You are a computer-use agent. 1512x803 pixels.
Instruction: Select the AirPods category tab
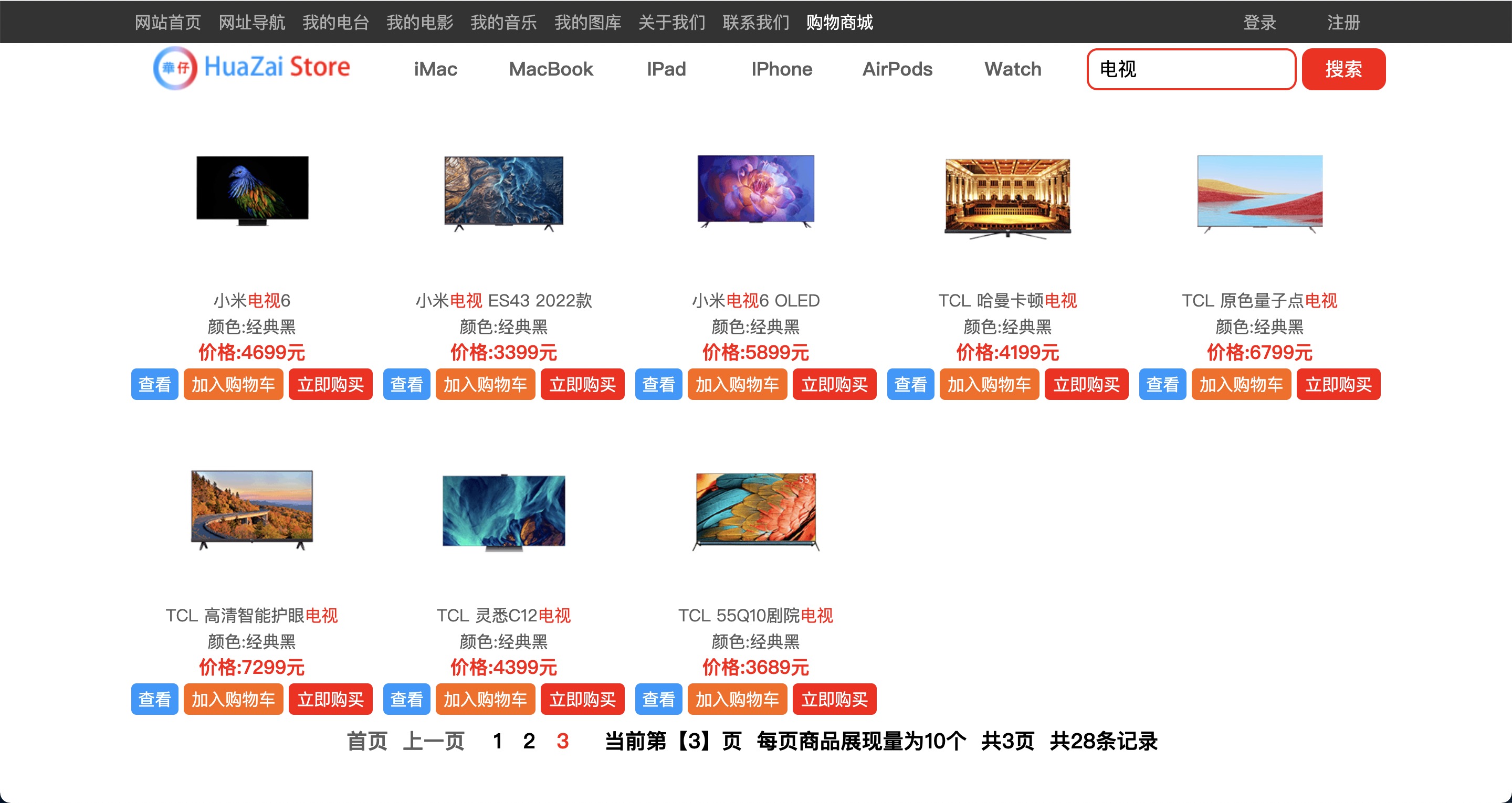(897, 69)
